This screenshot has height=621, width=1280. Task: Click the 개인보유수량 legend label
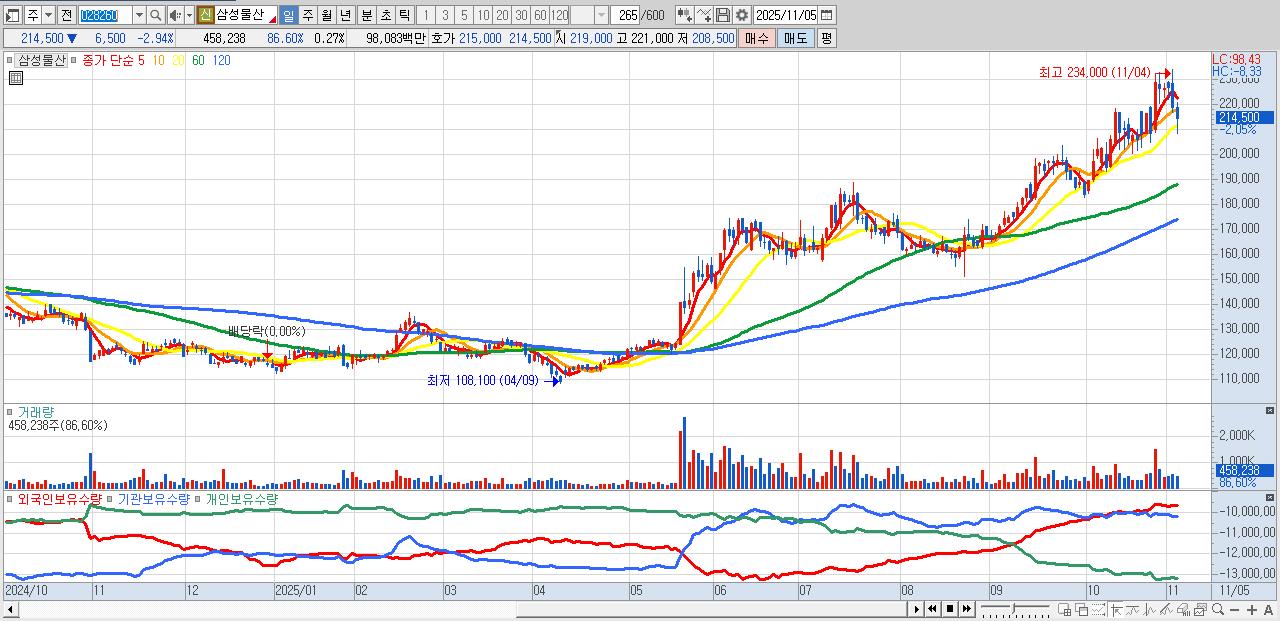[241, 498]
